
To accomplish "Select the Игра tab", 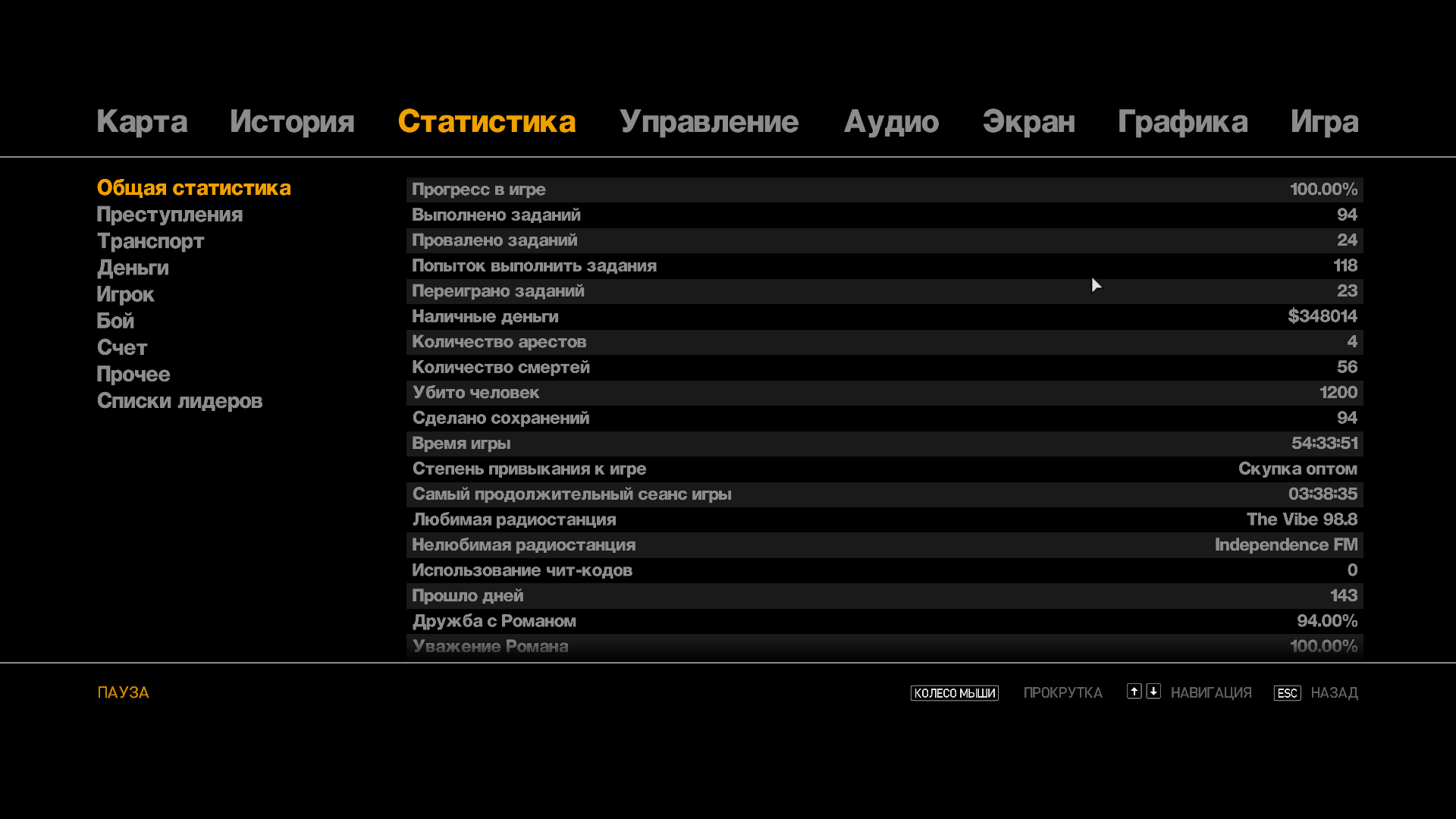I will (x=1324, y=122).
